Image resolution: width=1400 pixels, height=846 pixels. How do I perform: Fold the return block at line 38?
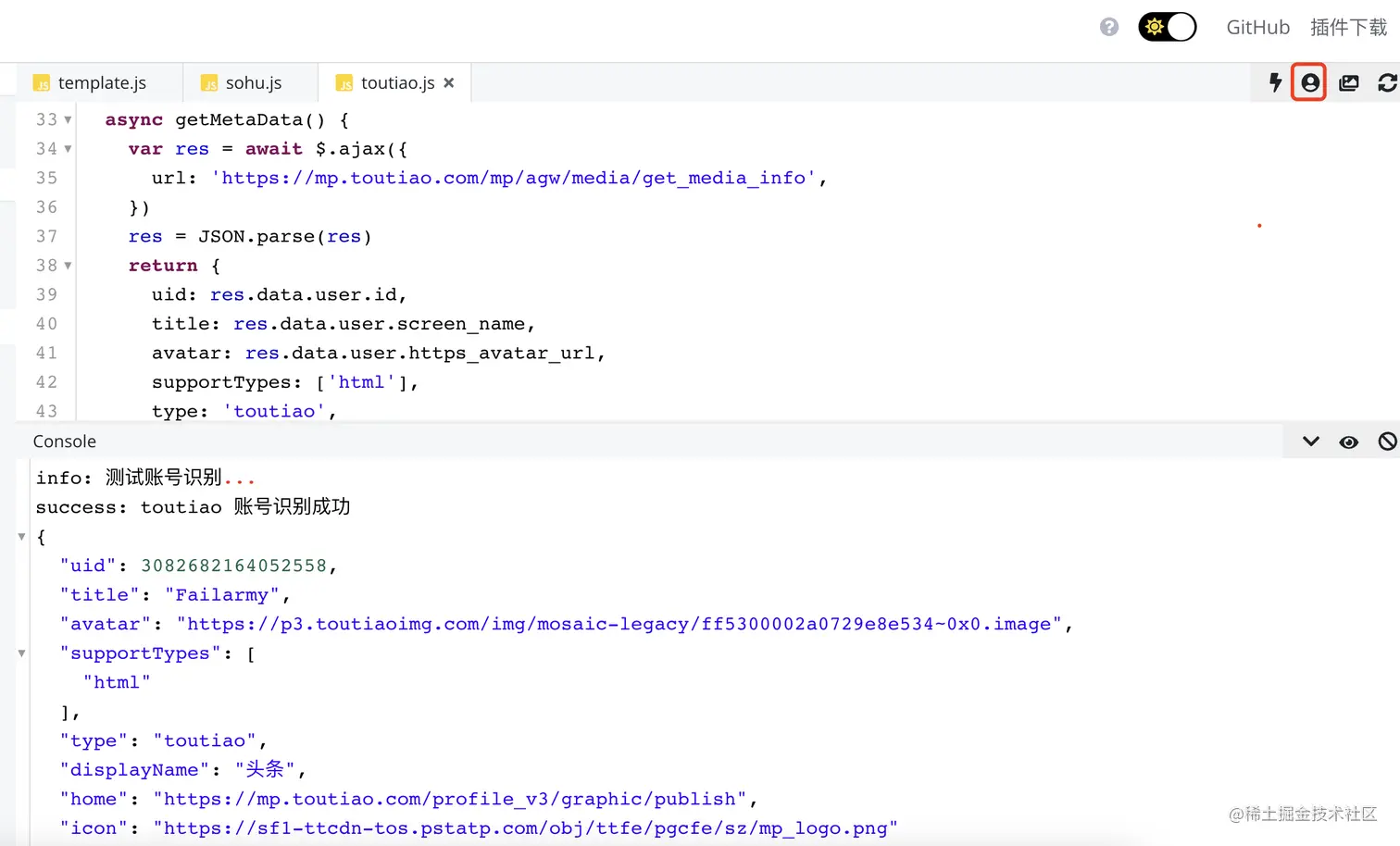point(68,266)
